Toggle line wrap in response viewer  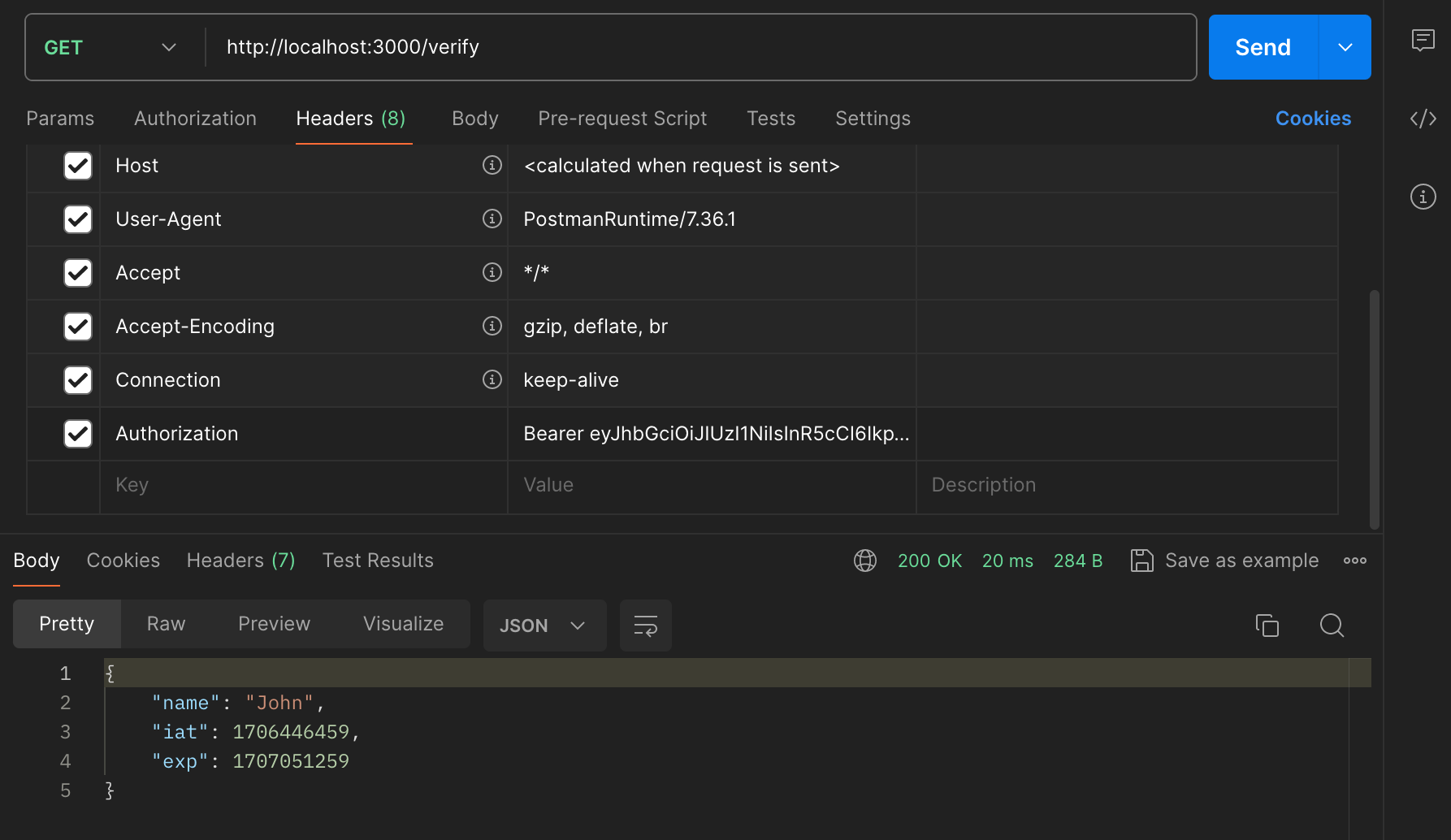point(646,626)
